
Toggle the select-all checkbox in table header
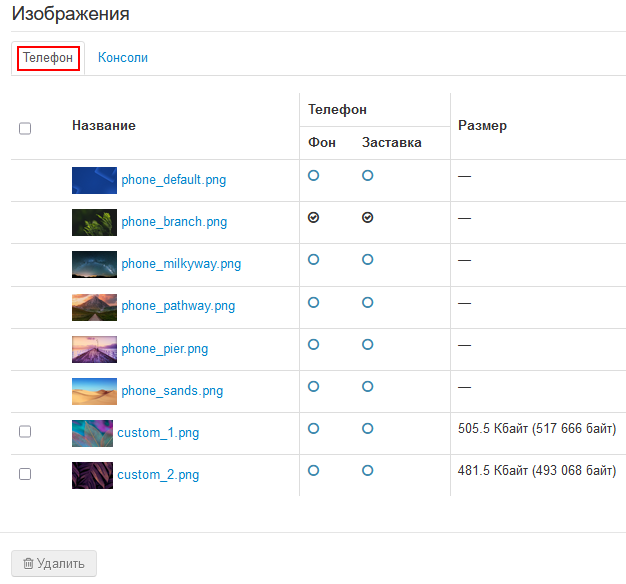(25, 128)
